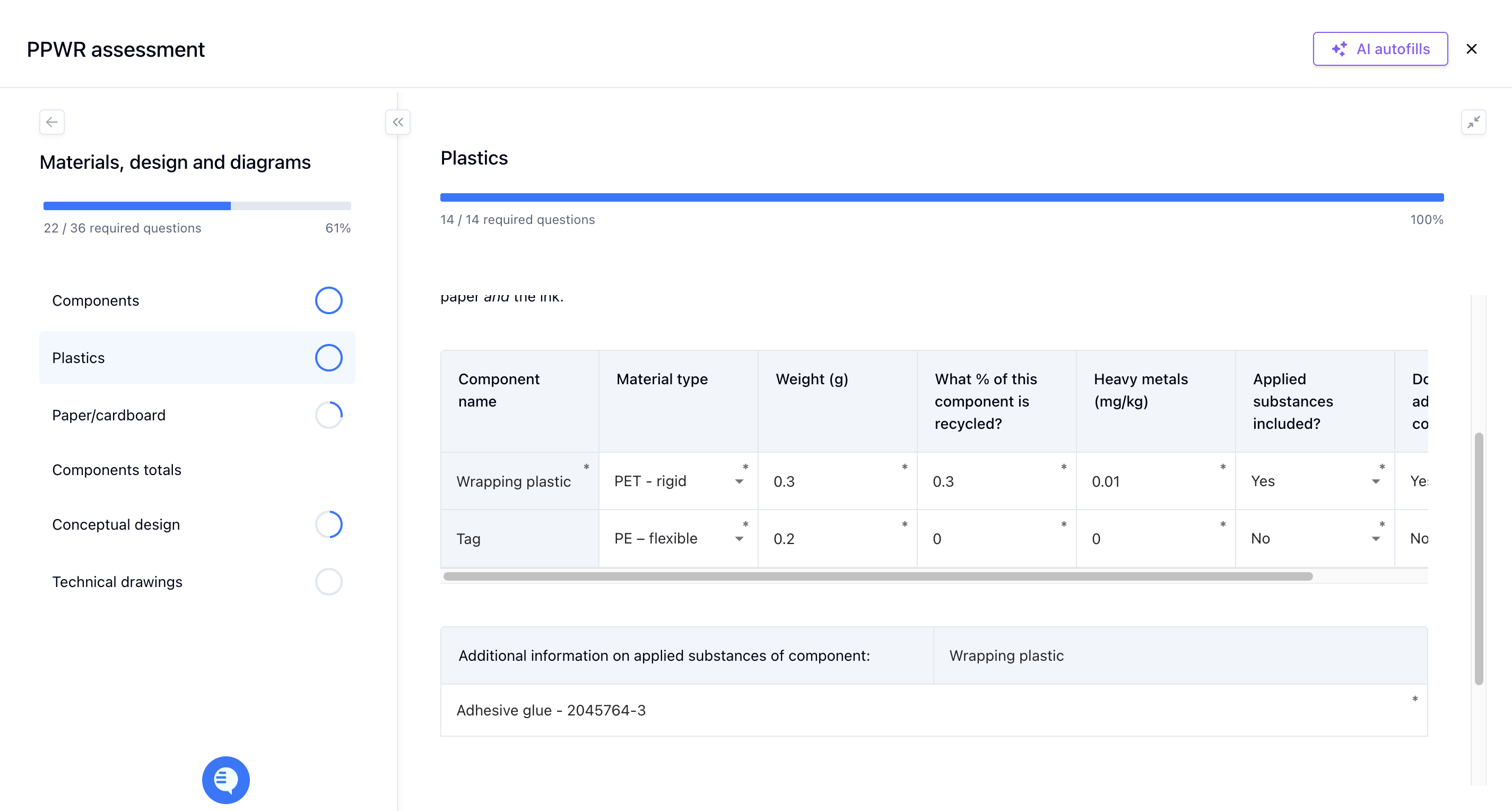Click Adhesive glue - 2045764-3 field
This screenshot has width=1512, height=811.
[x=934, y=710]
